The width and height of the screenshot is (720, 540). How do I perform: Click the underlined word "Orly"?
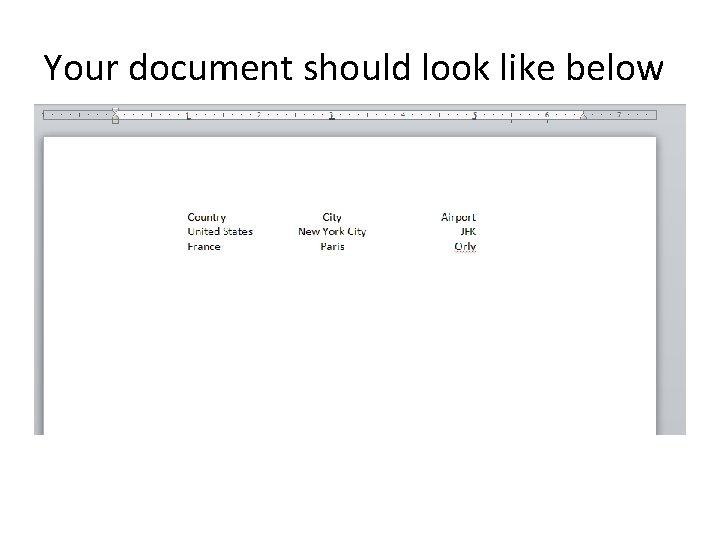coord(465,247)
